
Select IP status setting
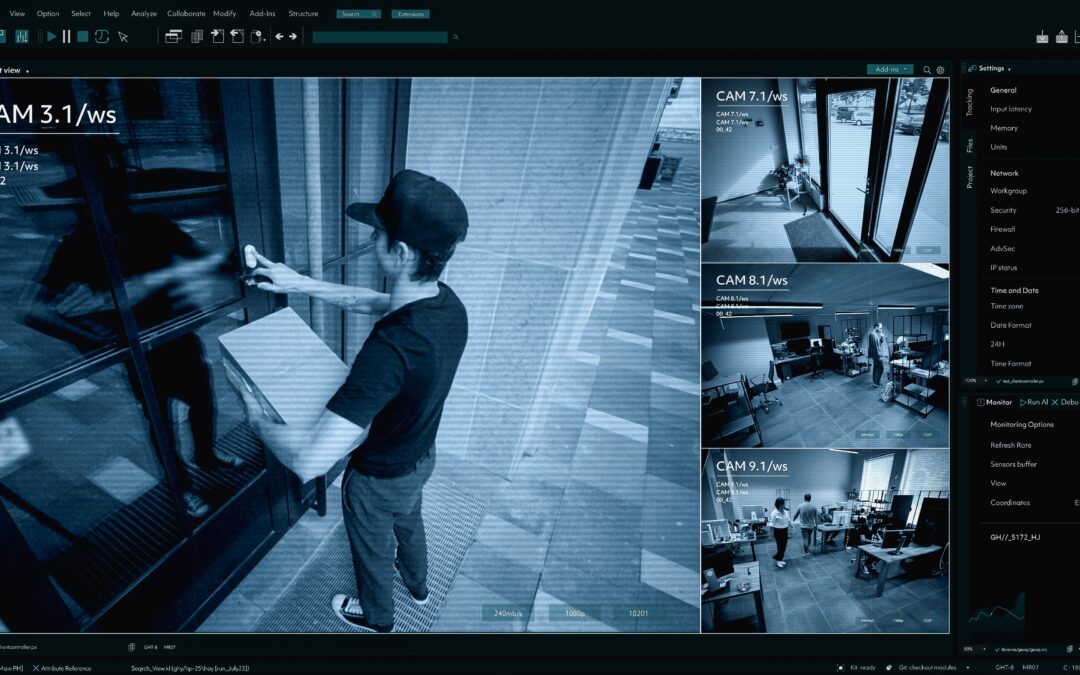click(1004, 268)
